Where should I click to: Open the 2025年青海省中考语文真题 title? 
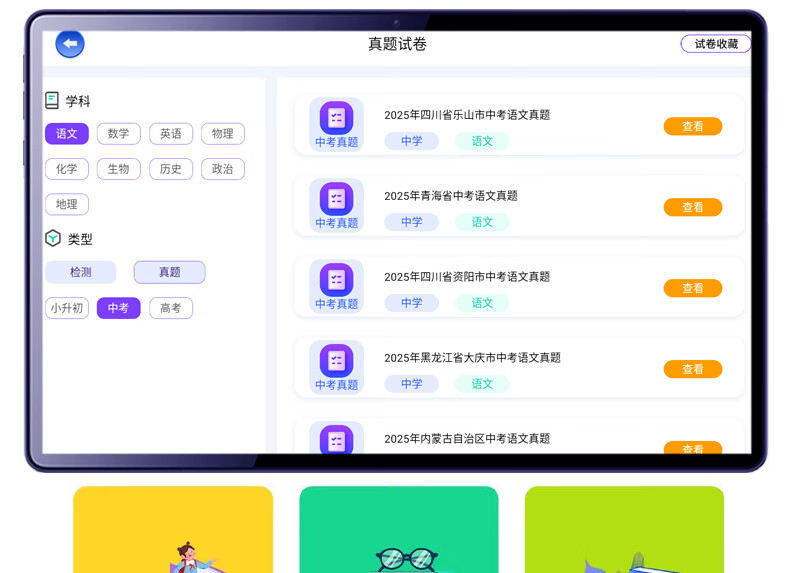point(451,196)
